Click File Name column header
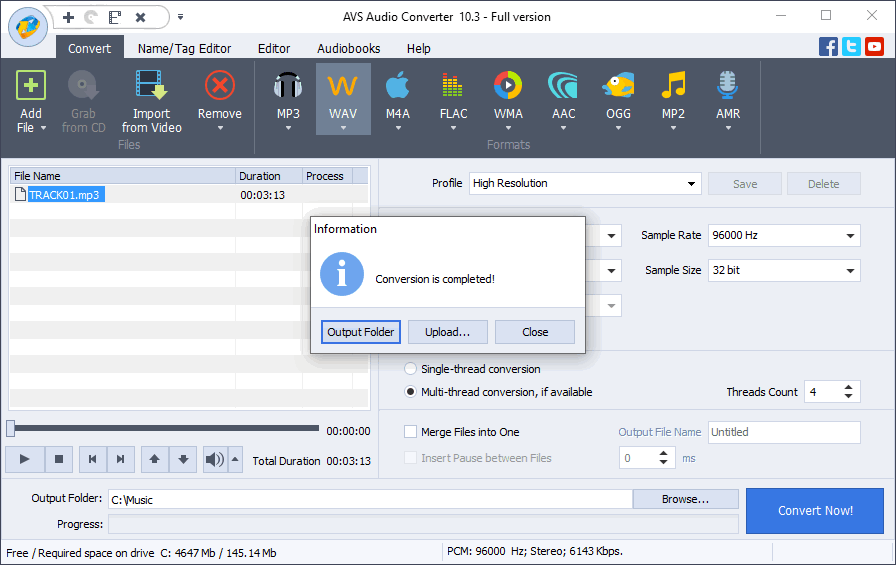Screen dimensions: 896x565 point(122,176)
